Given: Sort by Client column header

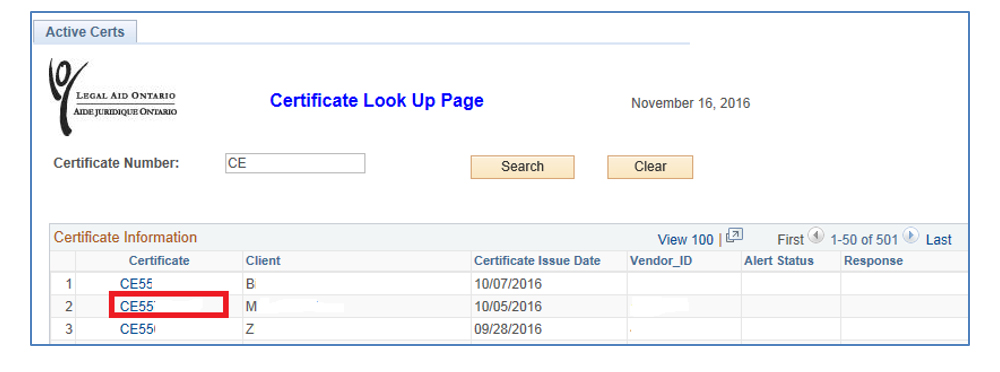Looking at the screenshot, I should pyautogui.click(x=263, y=260).
